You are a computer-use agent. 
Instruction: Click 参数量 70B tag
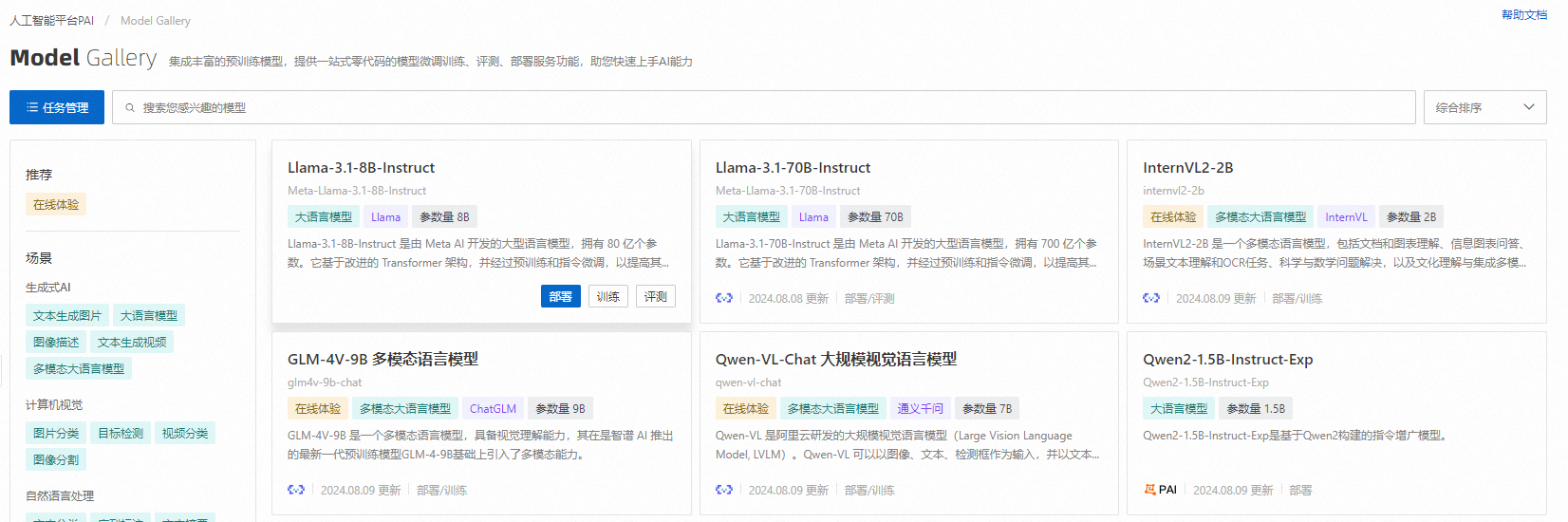(x=875, y=217)
